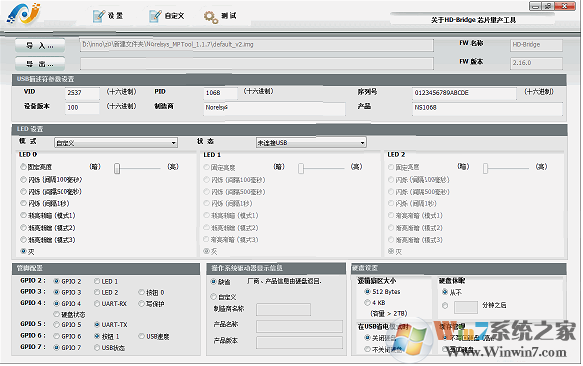
Task: Select 4 KB sector size option
Action: point(367,303)
